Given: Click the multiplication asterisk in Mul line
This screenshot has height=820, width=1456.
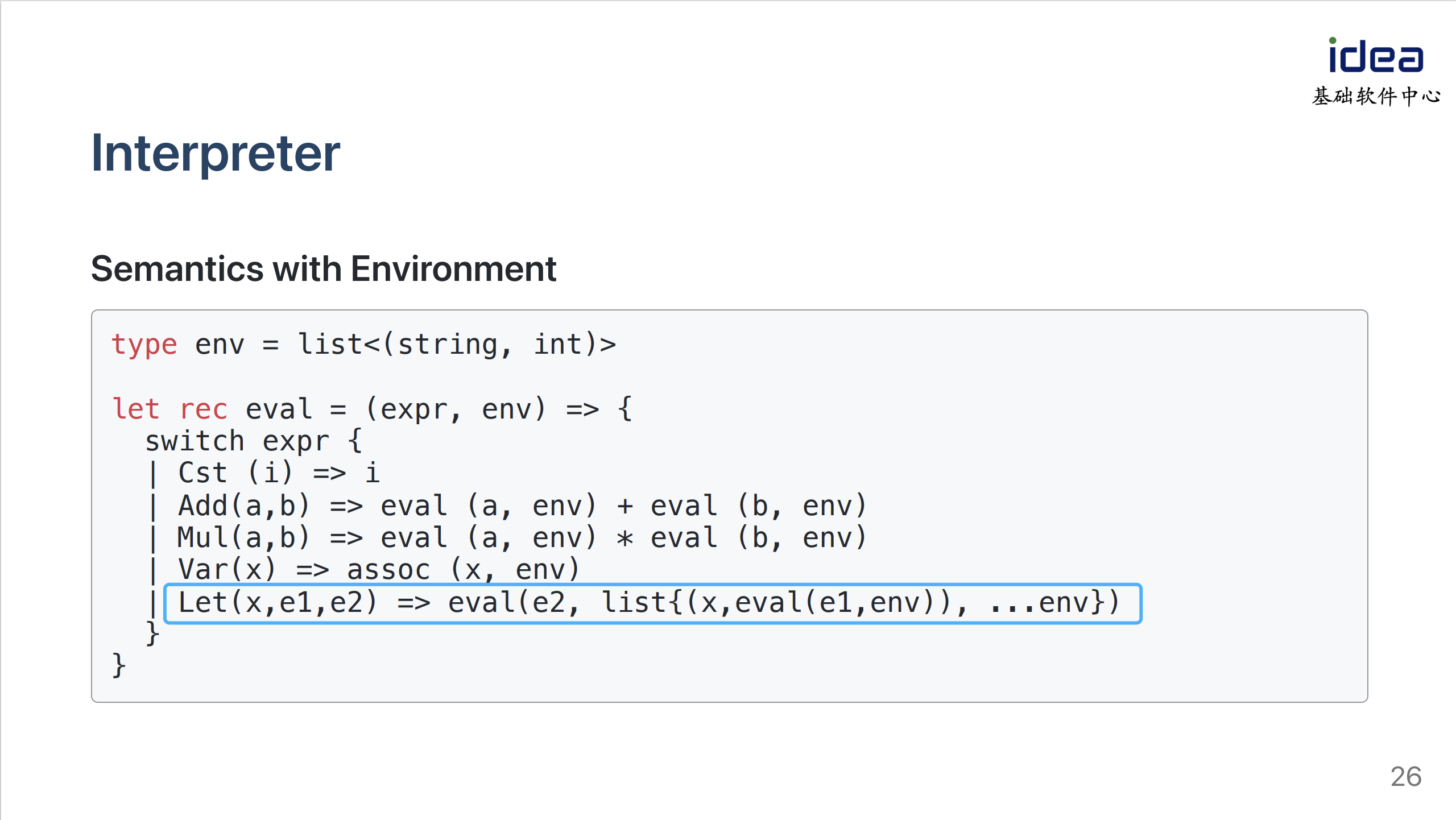Looking at the screenshot, I should coord(624,538).
